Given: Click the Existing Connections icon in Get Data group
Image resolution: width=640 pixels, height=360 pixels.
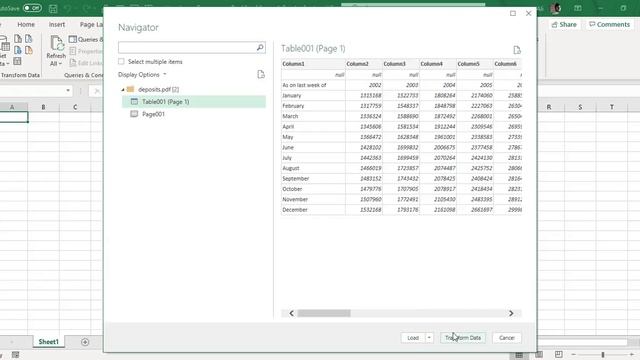Looking at the screenshot, I should (x=29, y=50).
